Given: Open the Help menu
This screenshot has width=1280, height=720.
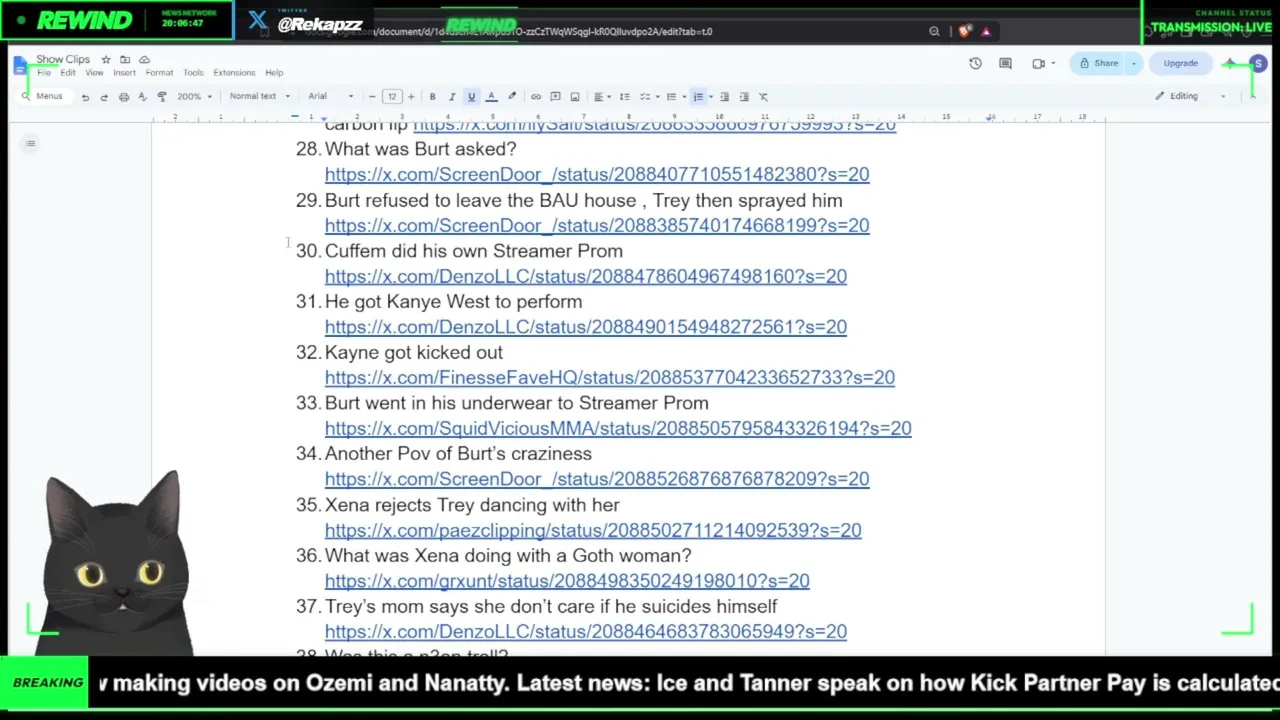Looking at the screenshot, I should point(274,73).
